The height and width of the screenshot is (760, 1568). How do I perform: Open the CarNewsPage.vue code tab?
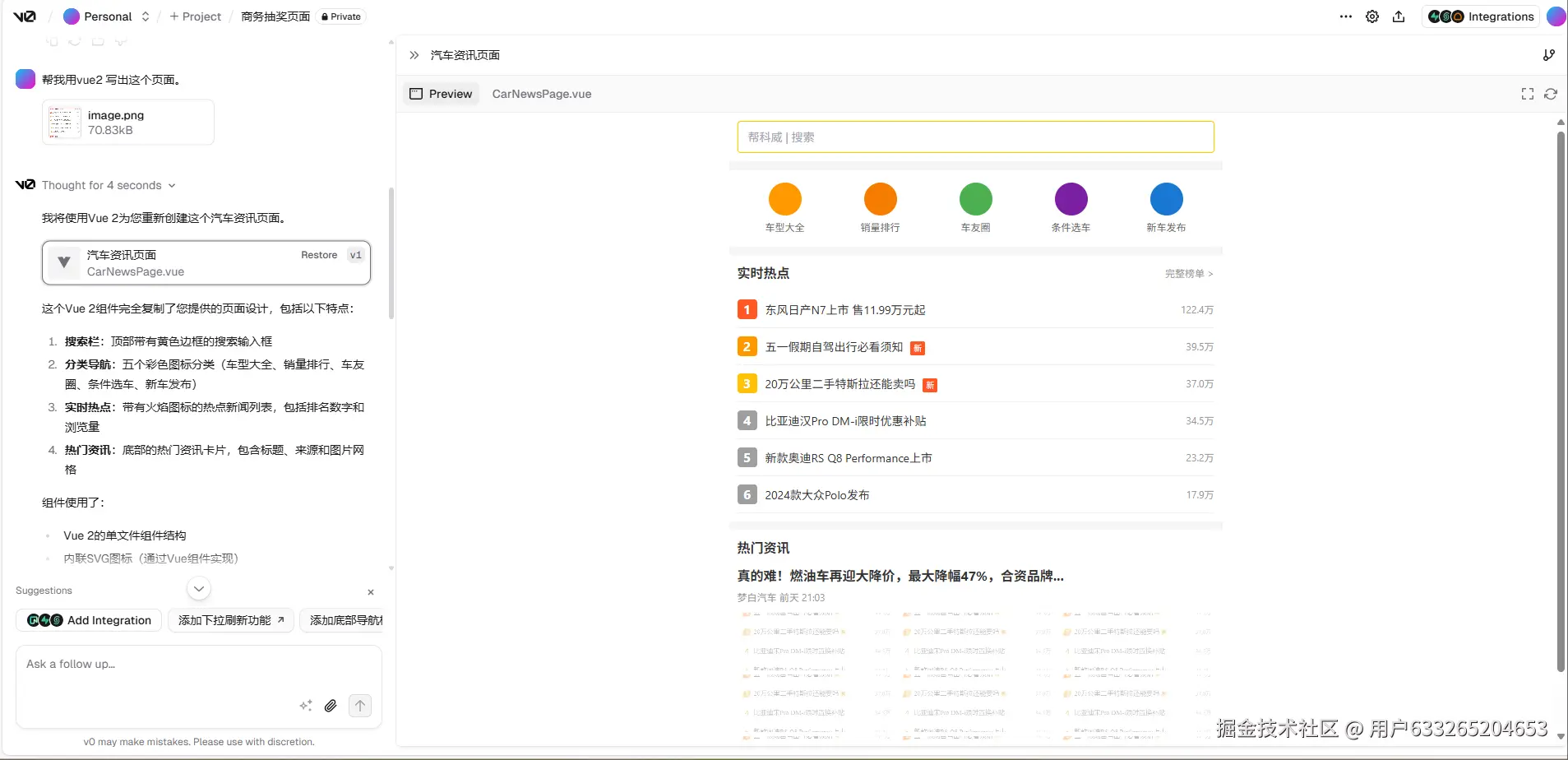541,94
